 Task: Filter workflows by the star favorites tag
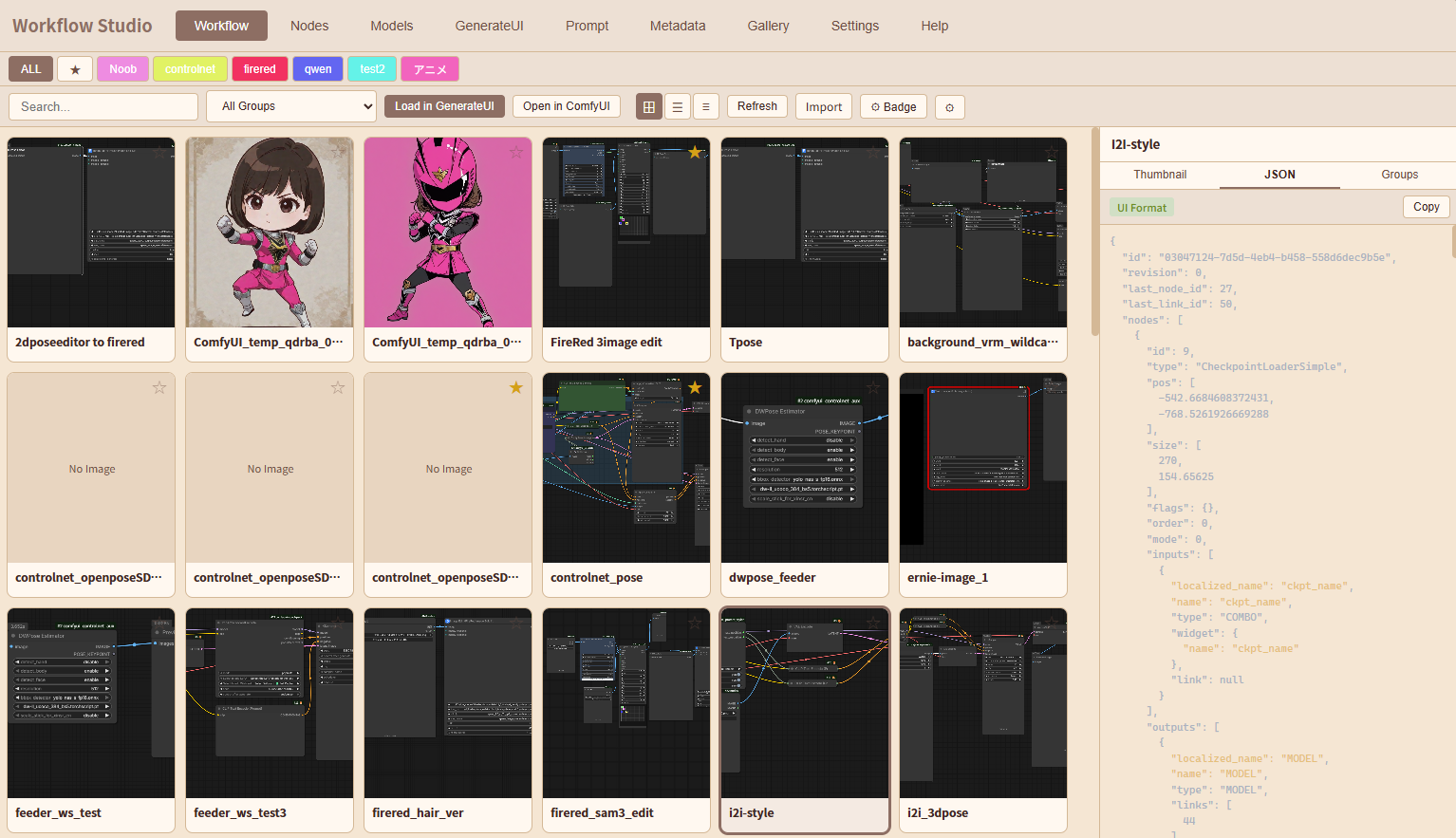tap(75, 69)
